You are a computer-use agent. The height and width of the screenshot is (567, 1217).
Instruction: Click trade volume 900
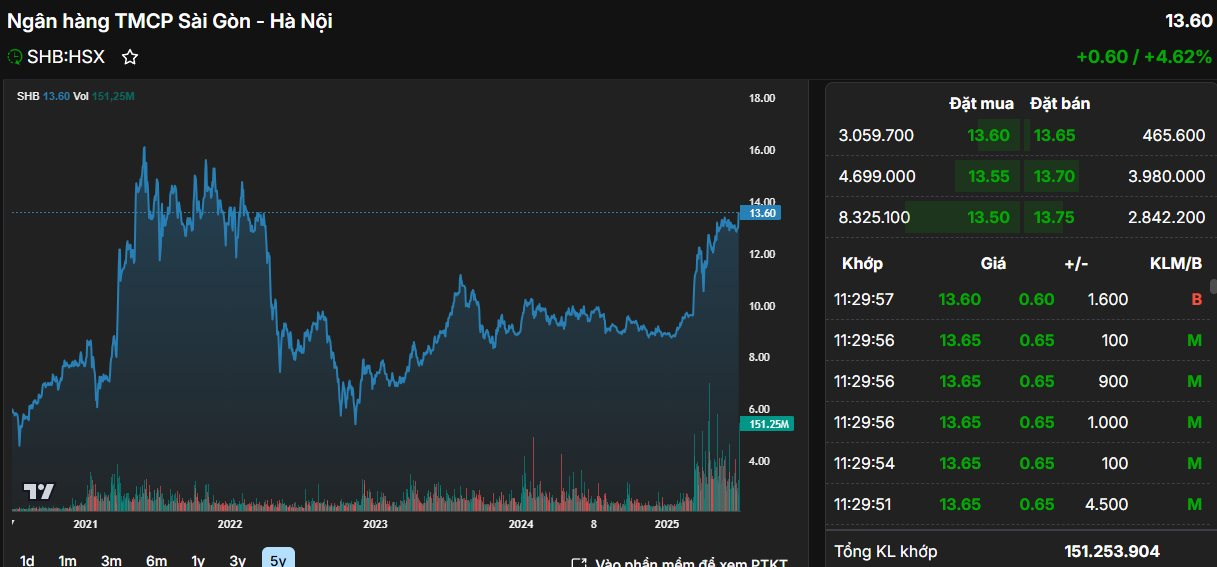(1114, 381)
